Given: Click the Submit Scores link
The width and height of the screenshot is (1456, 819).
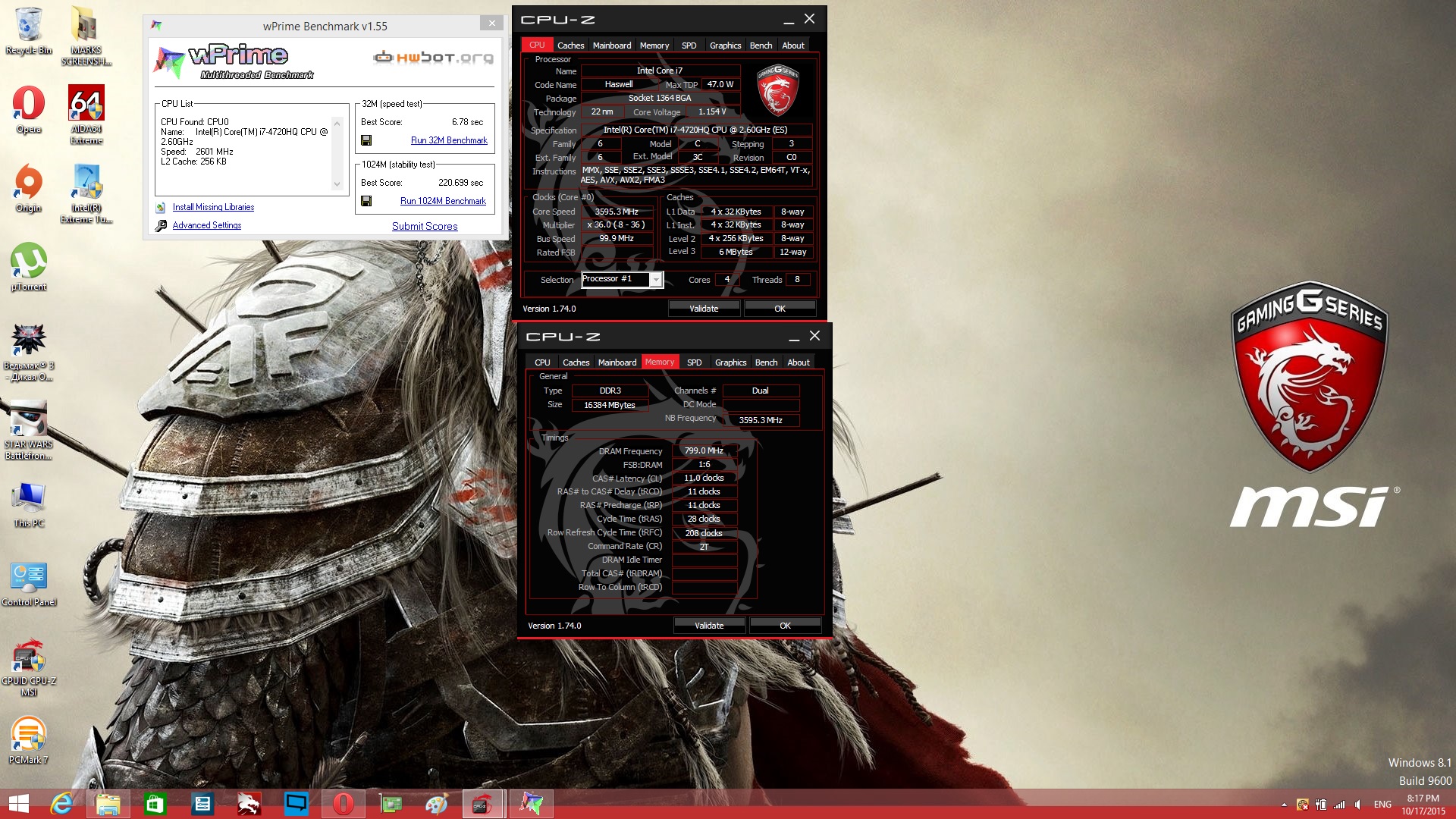Looking at the screenshot, I should [425, 226].
